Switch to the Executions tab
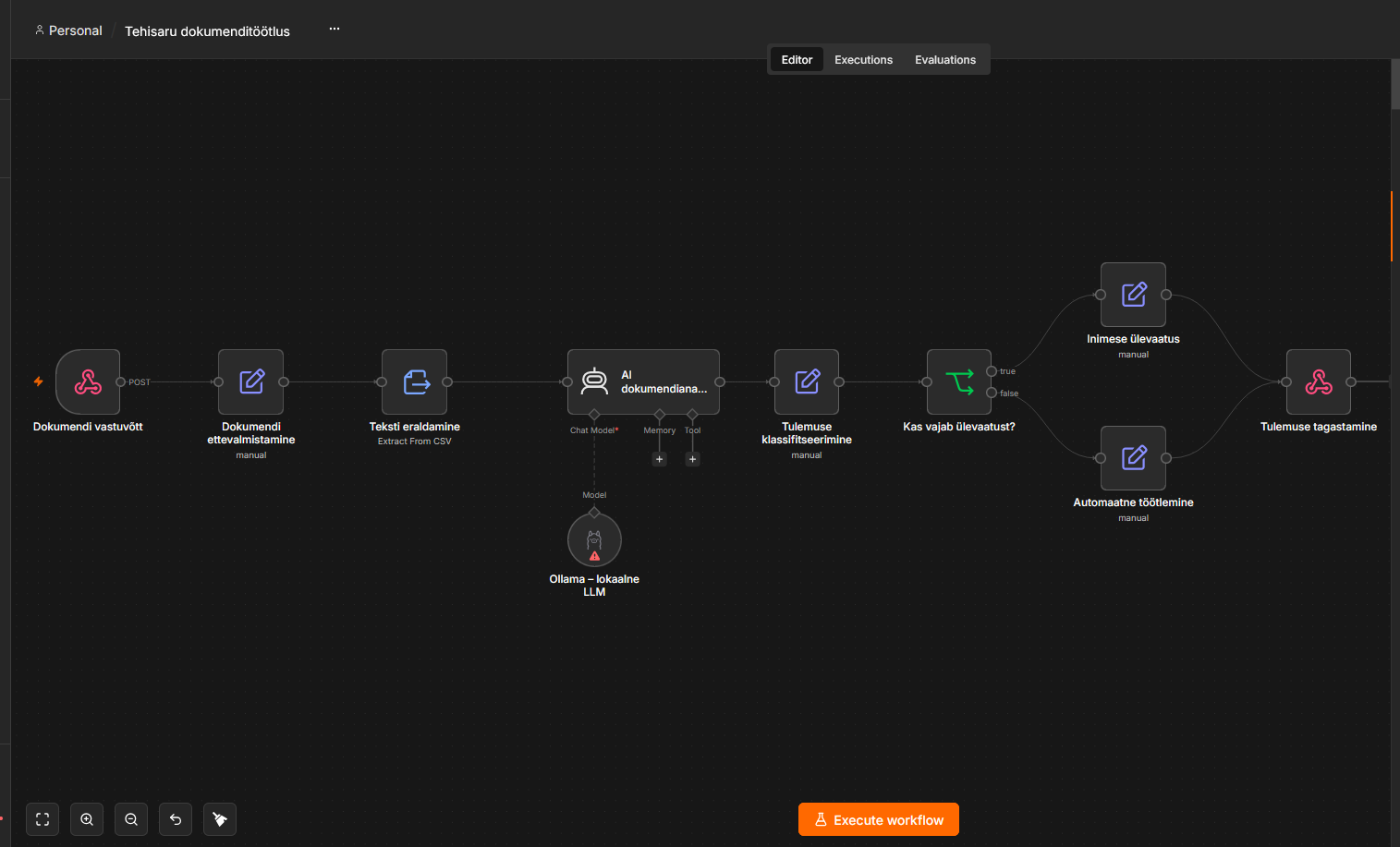 (x=863, y=60)
